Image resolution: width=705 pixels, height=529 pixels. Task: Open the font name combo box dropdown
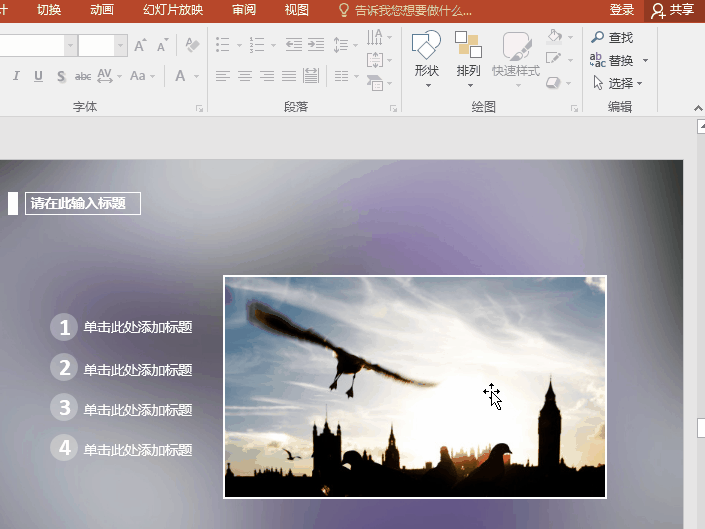(x=71, y=45)
